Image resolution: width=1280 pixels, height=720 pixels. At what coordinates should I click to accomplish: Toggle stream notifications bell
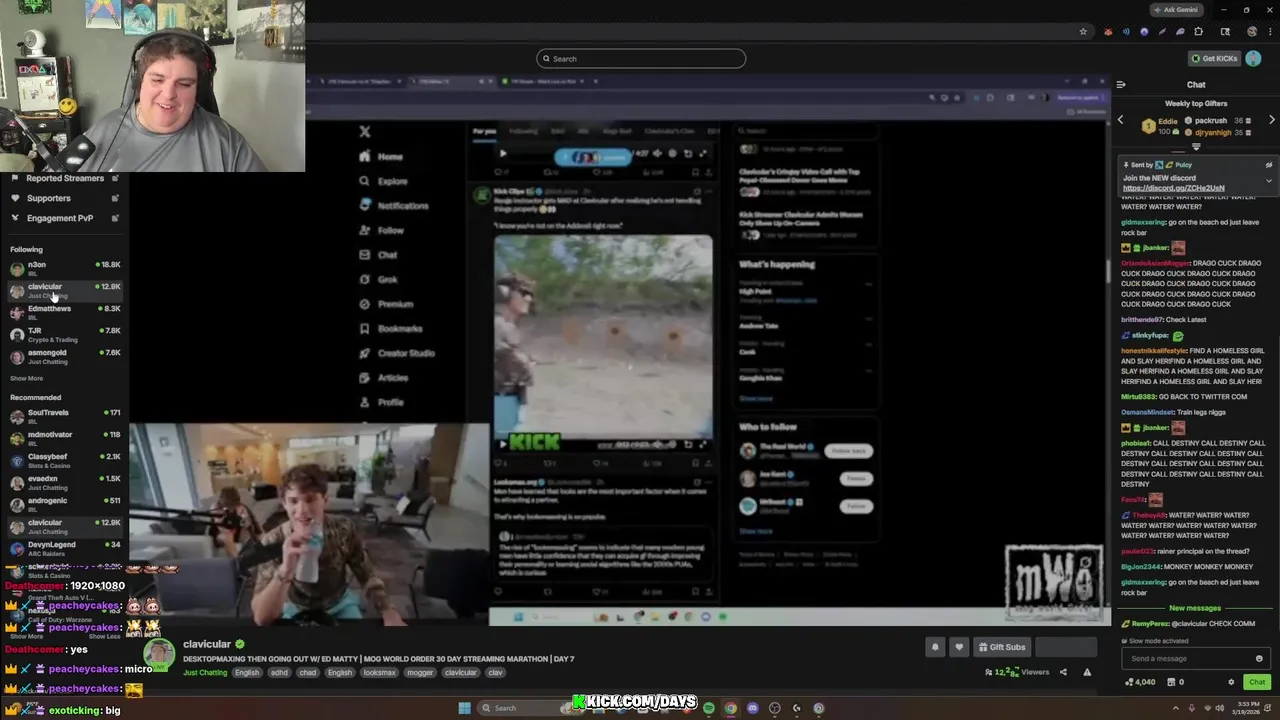935,647
